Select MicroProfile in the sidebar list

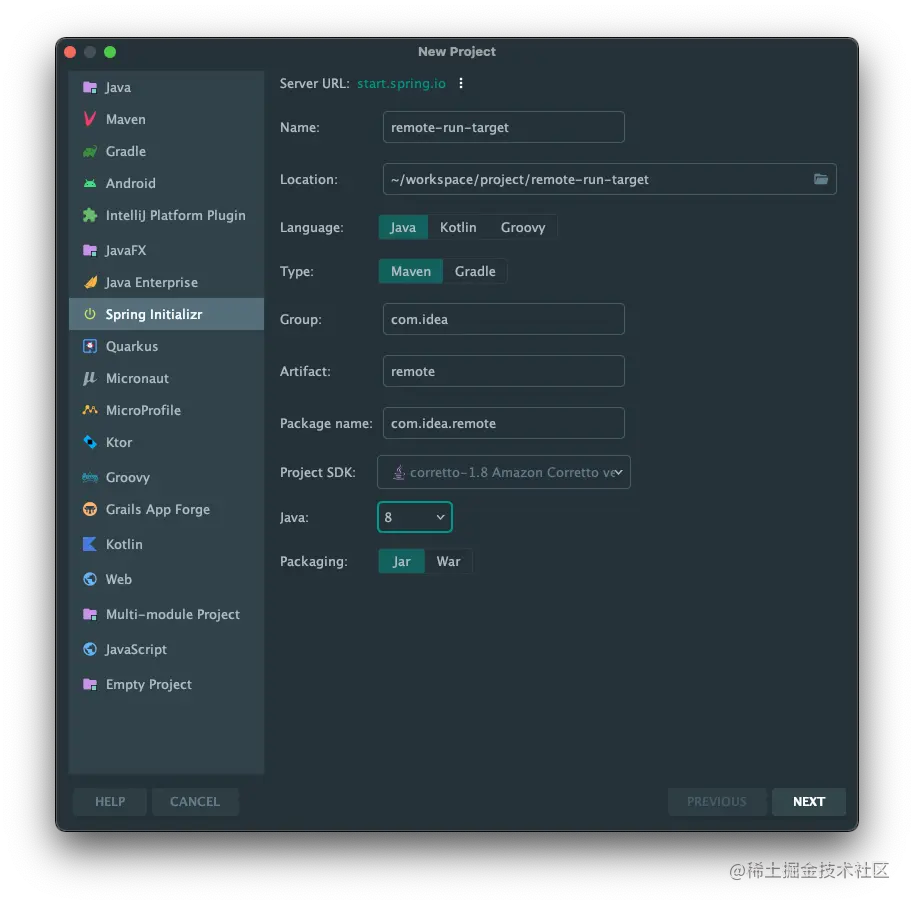(x=166, y=410)
